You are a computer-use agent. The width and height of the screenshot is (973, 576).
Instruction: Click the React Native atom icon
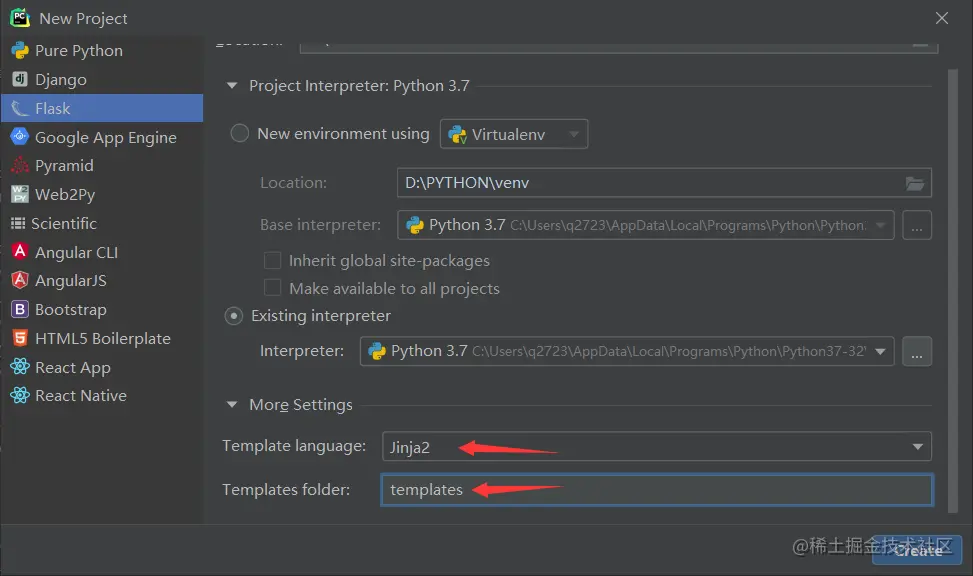click(x=20, y=395)
